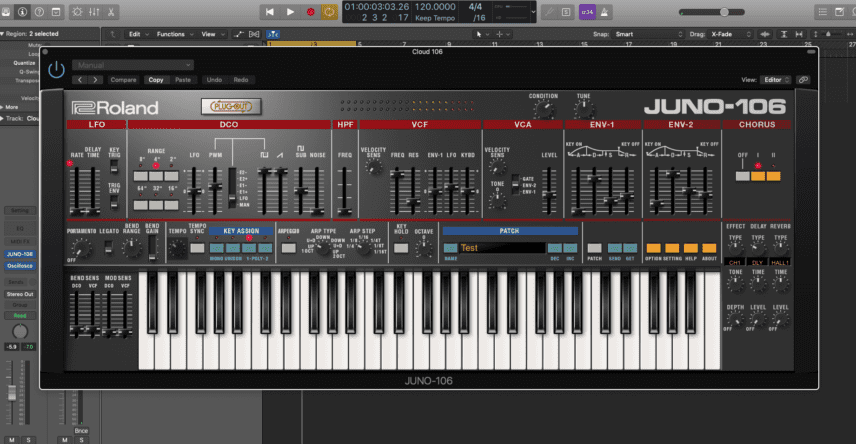856x444 pixels.
Task: Open the Editors scissors icon
Action: (x=111, y=11)
